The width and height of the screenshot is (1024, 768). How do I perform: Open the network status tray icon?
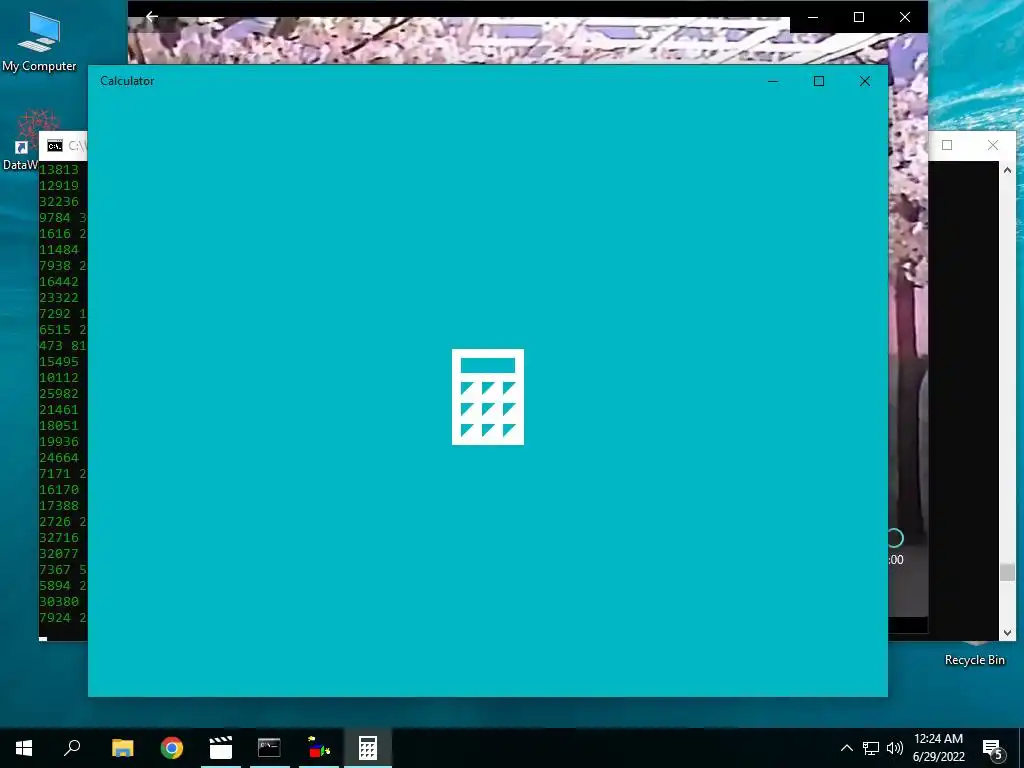(x=871, y=748)
